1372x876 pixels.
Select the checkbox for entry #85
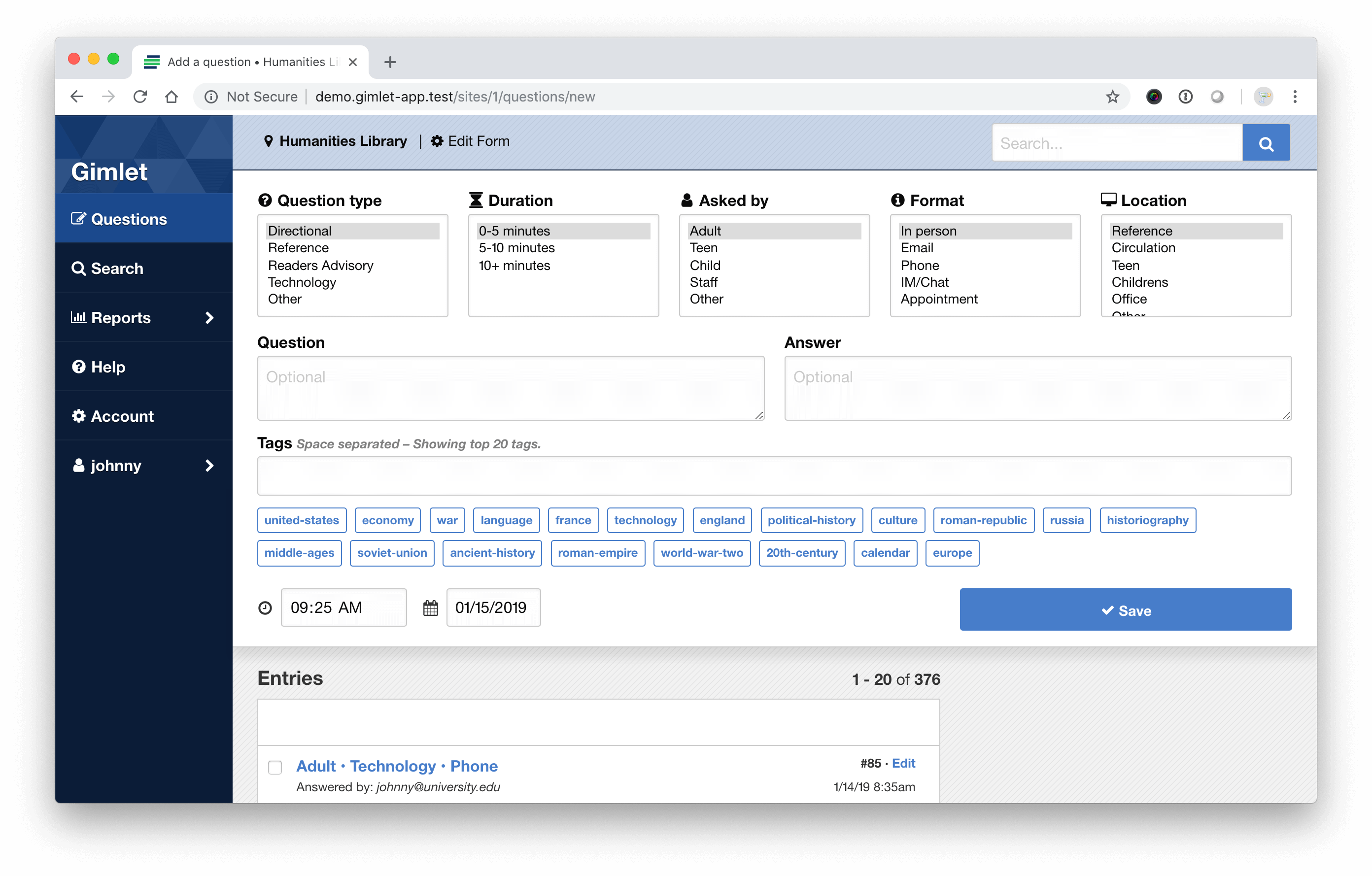(276, 766)
